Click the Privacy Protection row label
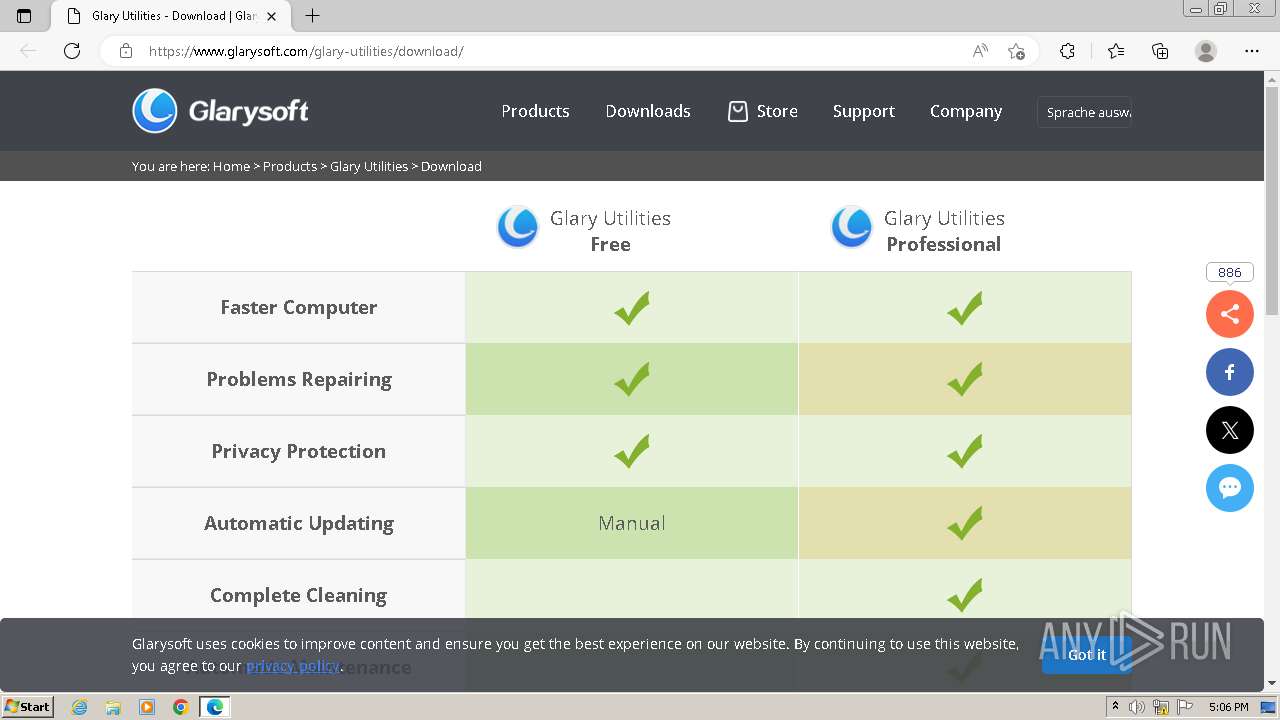 tap(299, 451)
